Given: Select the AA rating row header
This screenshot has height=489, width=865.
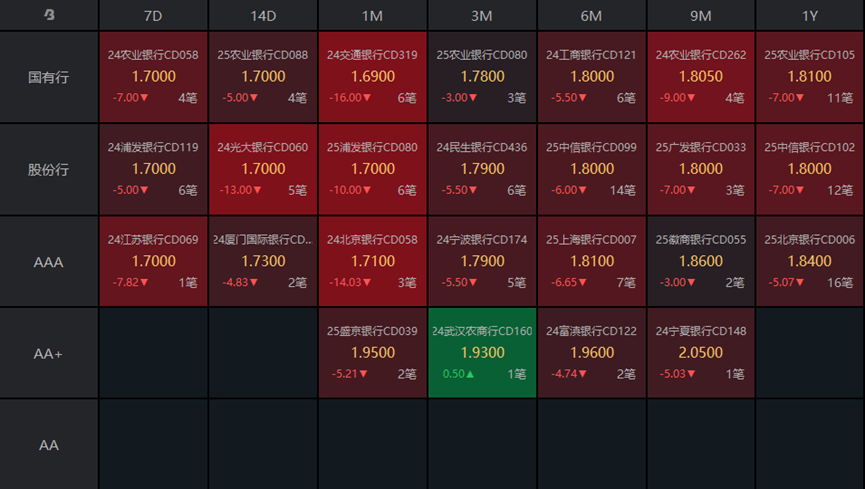Looking at the screenshot, I should coord(49,444).
